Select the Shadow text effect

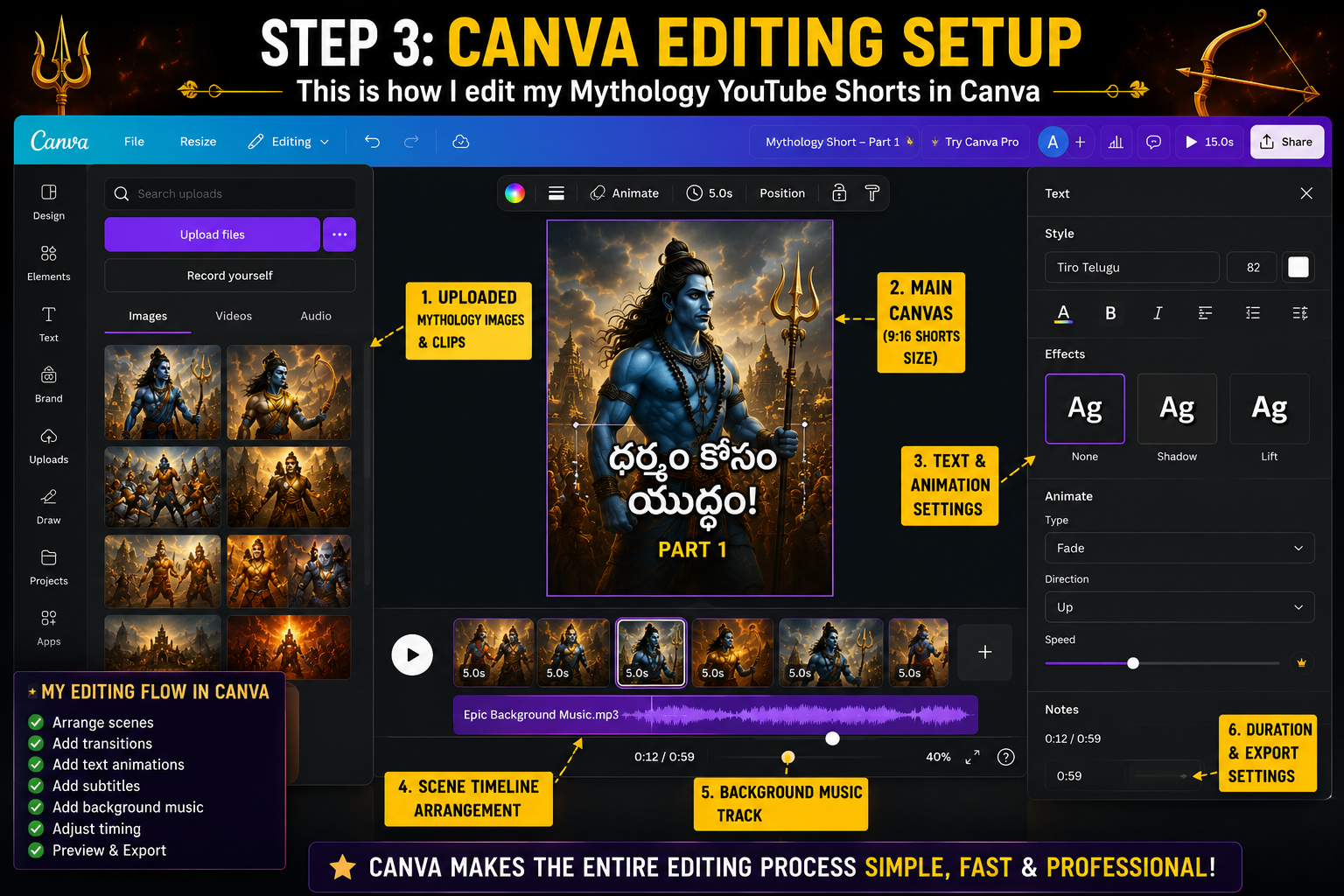coord(1177,409)
